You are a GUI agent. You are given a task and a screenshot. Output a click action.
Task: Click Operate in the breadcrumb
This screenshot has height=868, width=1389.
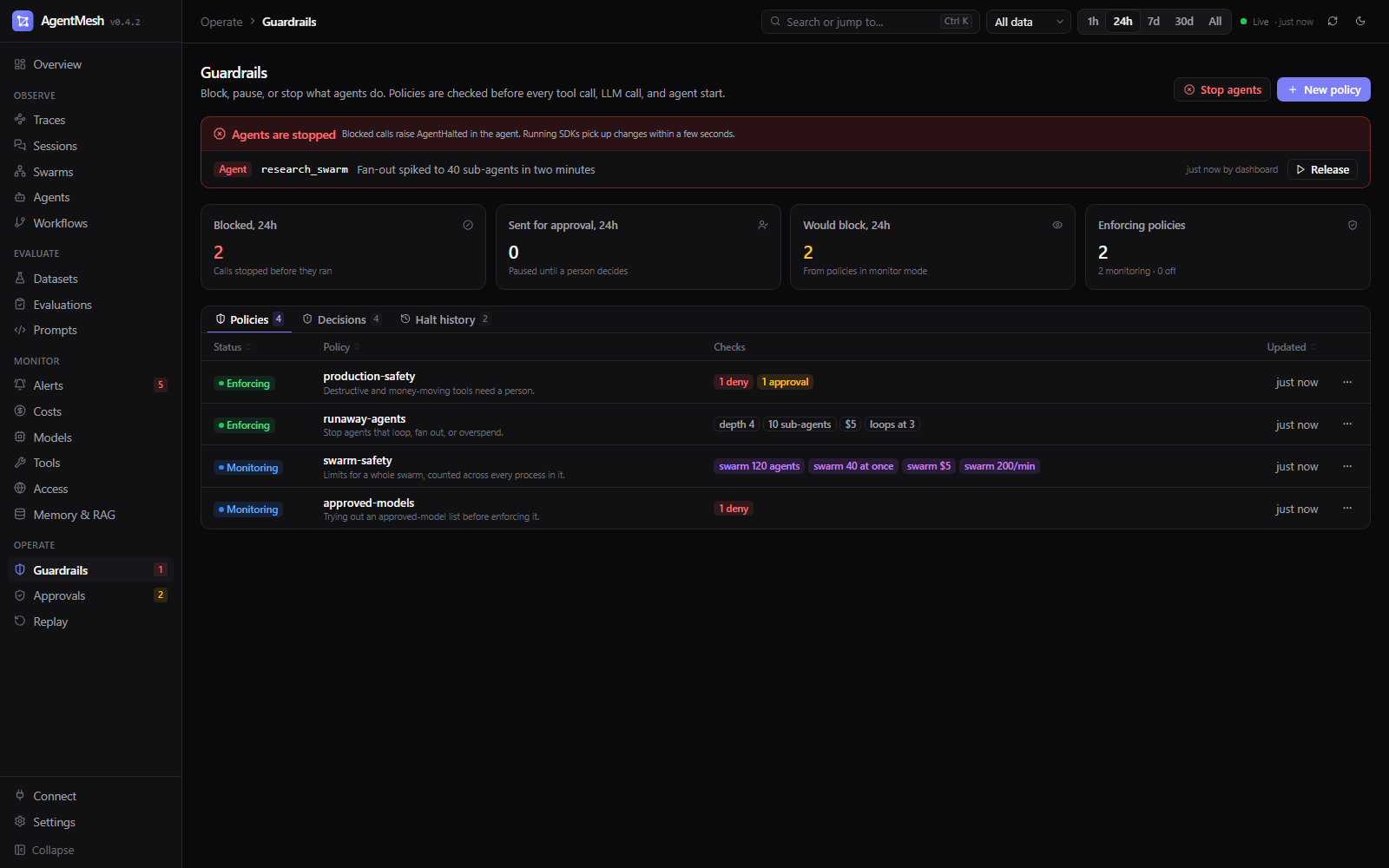click(x=221, y=22)
